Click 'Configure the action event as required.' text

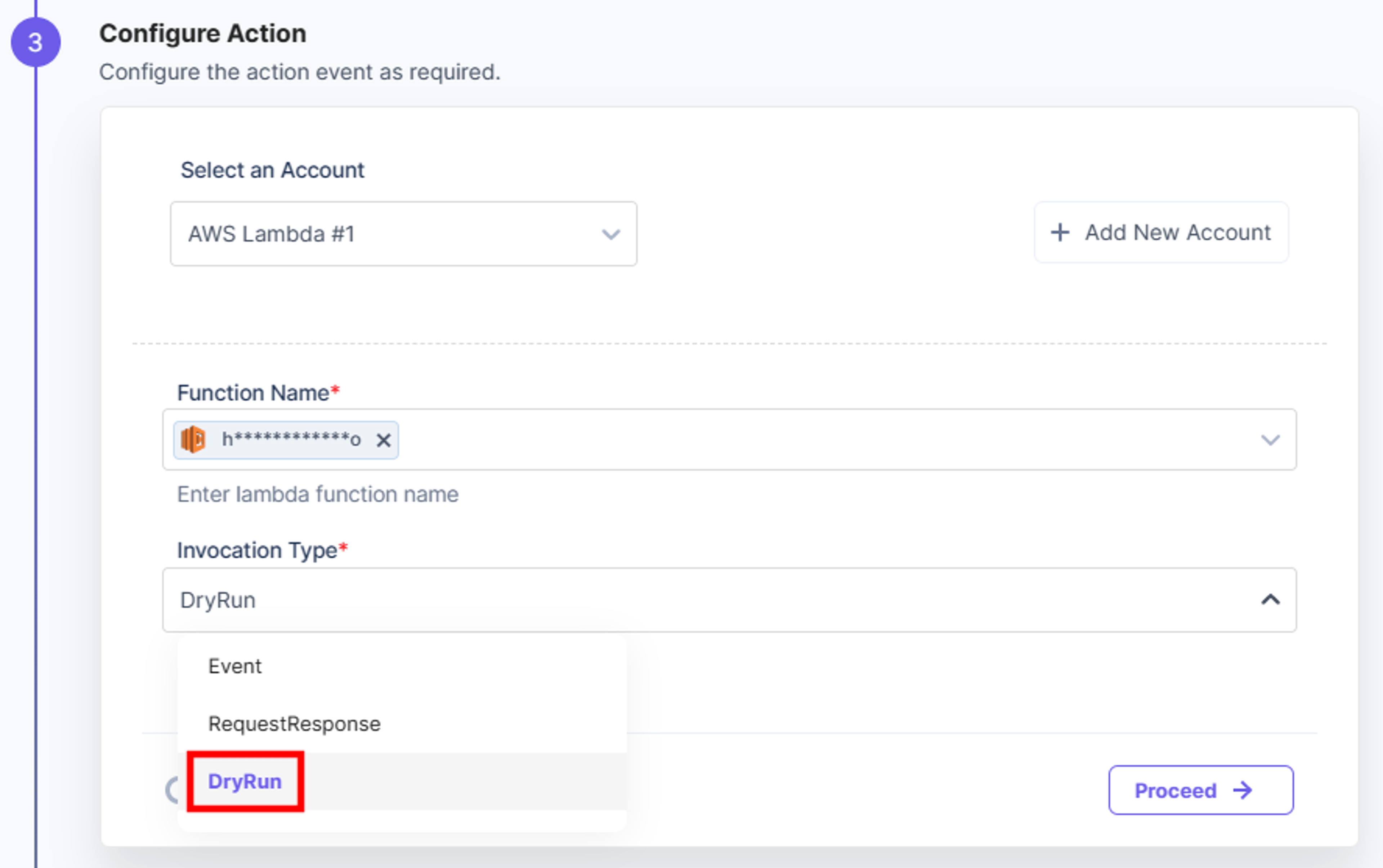pyautogui.click(x=300, y=72)
